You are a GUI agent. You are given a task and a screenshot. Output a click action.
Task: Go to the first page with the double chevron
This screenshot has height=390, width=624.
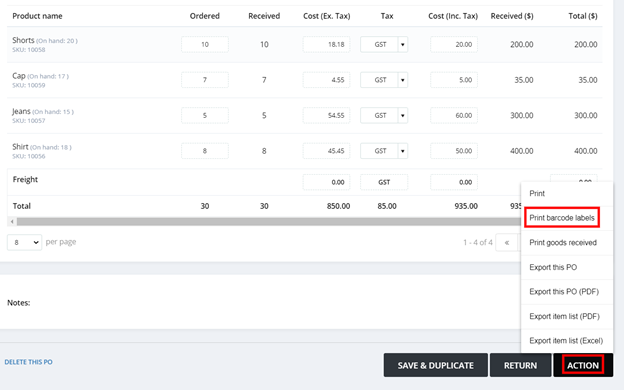tap(507, 242)
